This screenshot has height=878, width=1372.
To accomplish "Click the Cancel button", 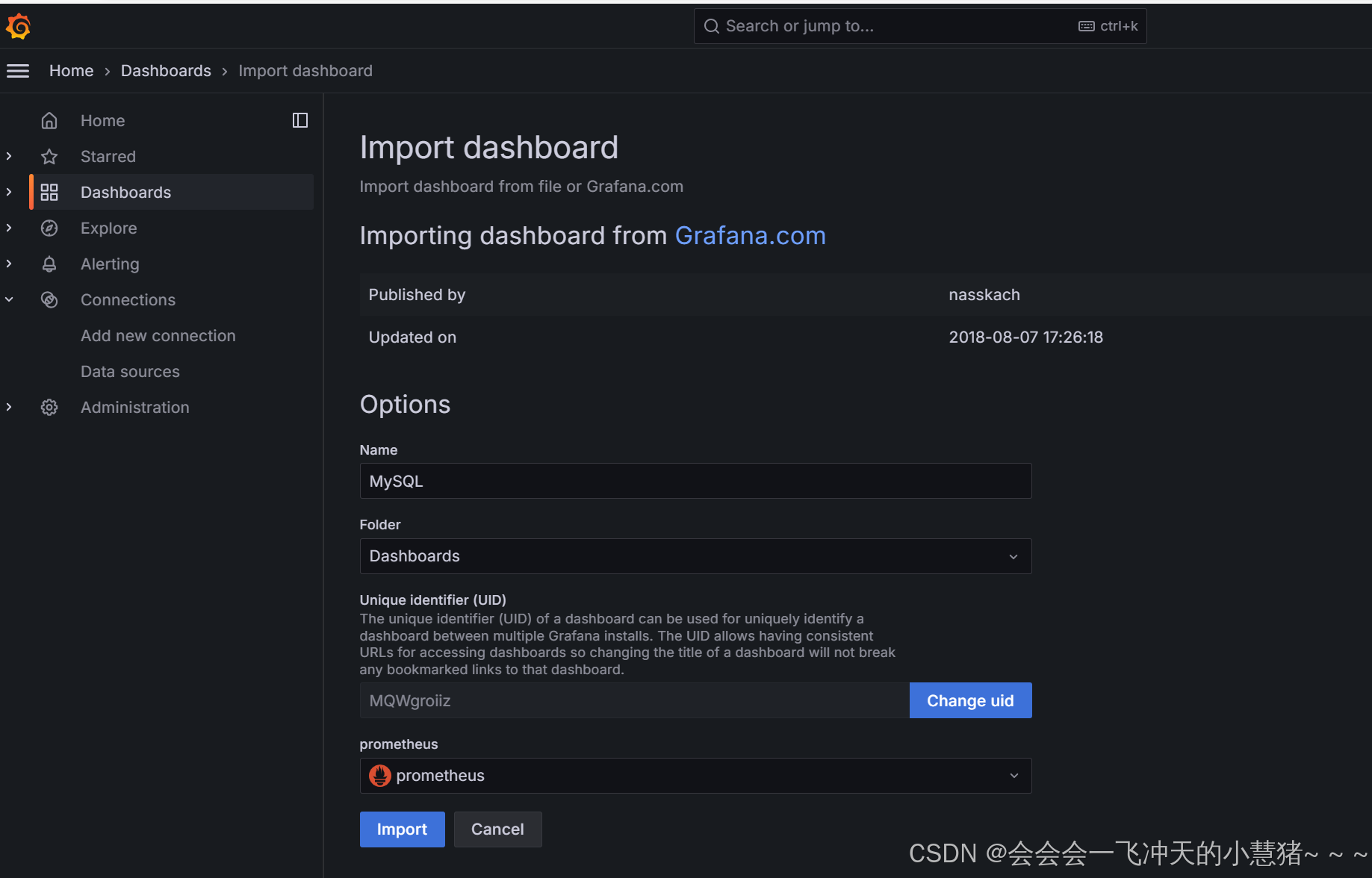I will point(497,829).
